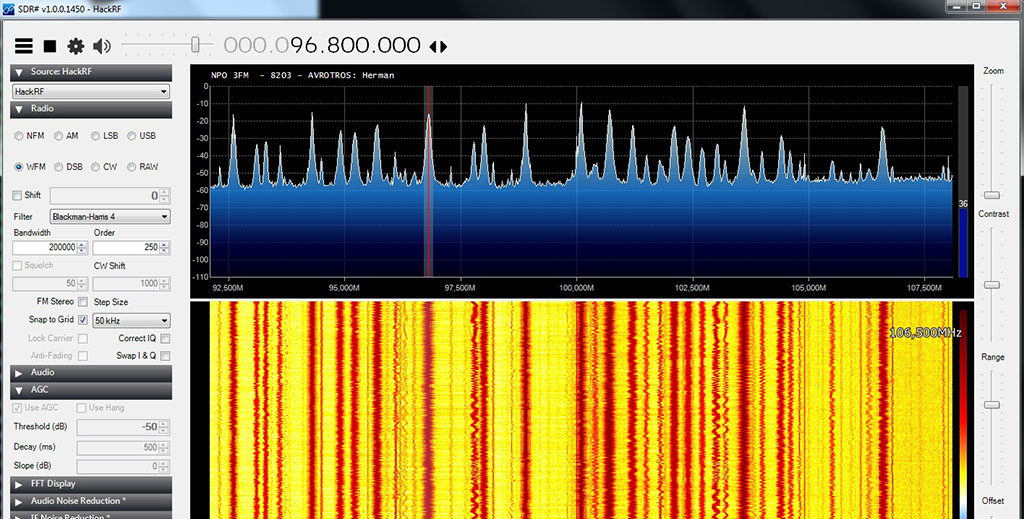The width and height of the screenshot is (1024, 519).
Task: Expand the Audio panel section
Action: pos(19,372)
